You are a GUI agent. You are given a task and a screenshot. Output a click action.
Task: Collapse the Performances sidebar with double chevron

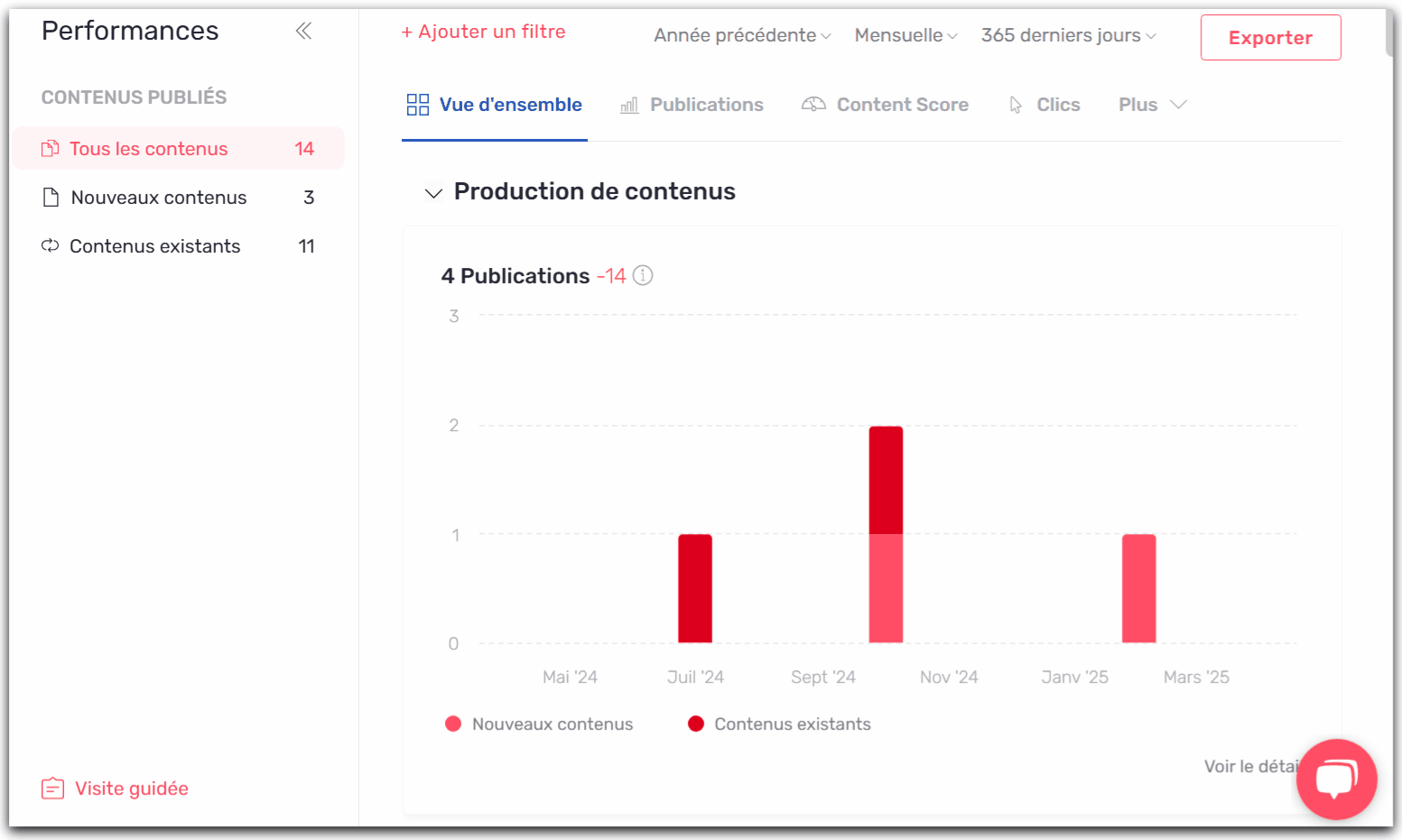(303, 32)
